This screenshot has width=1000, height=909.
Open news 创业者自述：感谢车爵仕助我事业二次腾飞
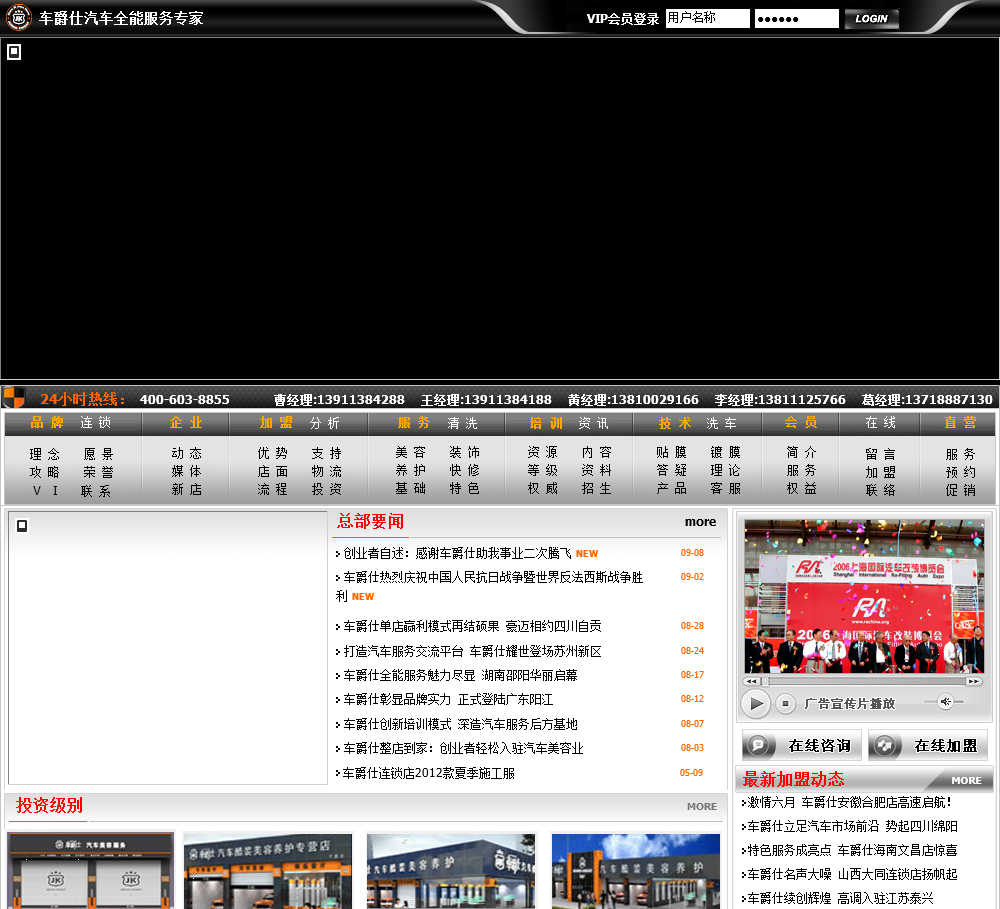457,553
